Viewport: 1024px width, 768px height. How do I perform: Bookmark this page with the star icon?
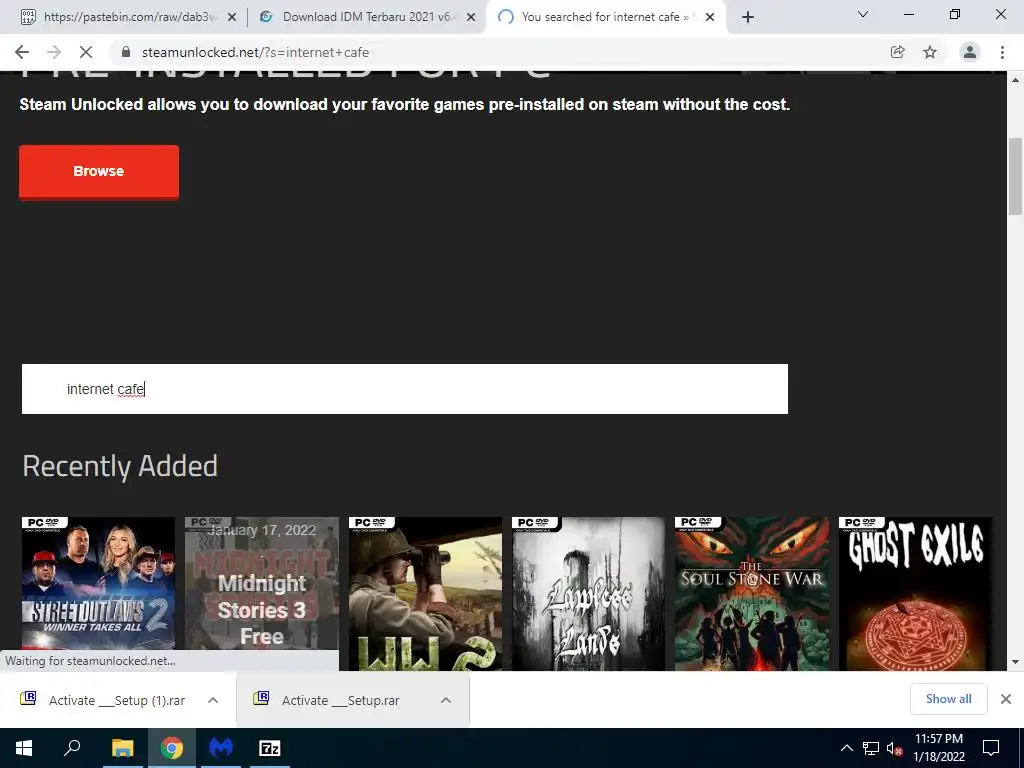pyautogui.click(x=930, y=52)
